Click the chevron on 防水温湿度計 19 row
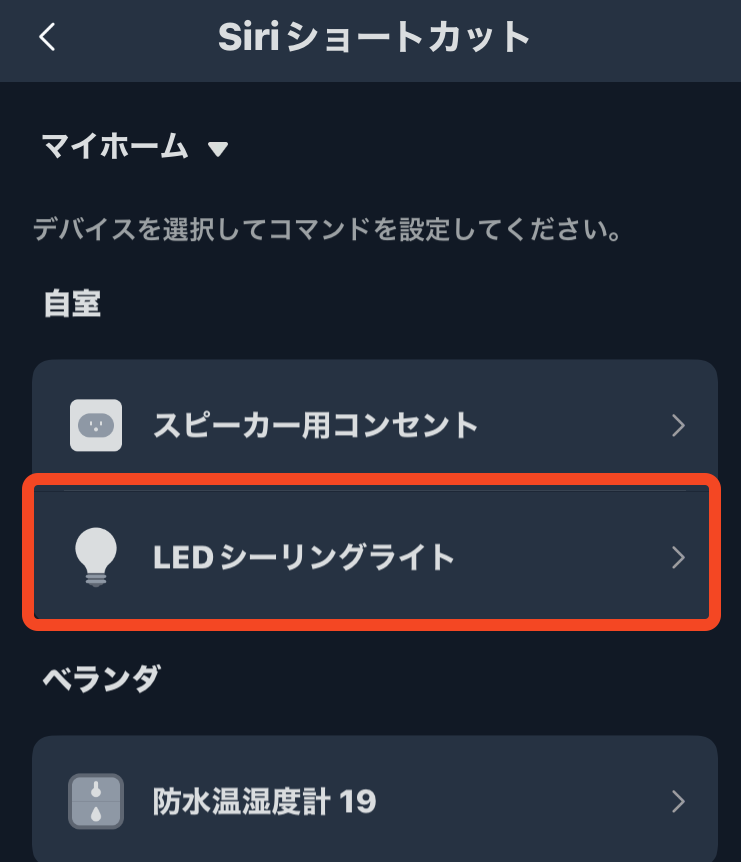Image resolution: width=741 pixels, height=862 pixels. click(x=679, y=801)
